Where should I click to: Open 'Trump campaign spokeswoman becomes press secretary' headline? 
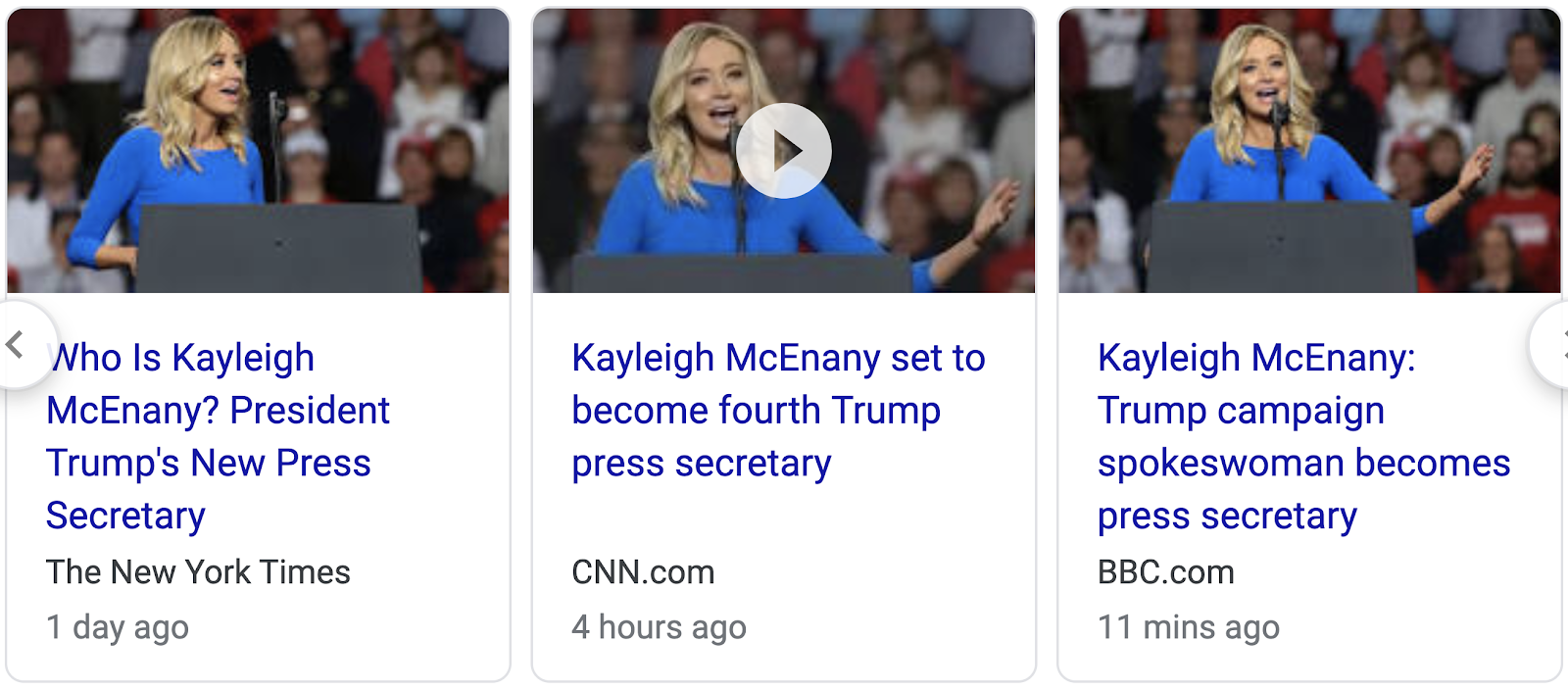coord(1302,435)
